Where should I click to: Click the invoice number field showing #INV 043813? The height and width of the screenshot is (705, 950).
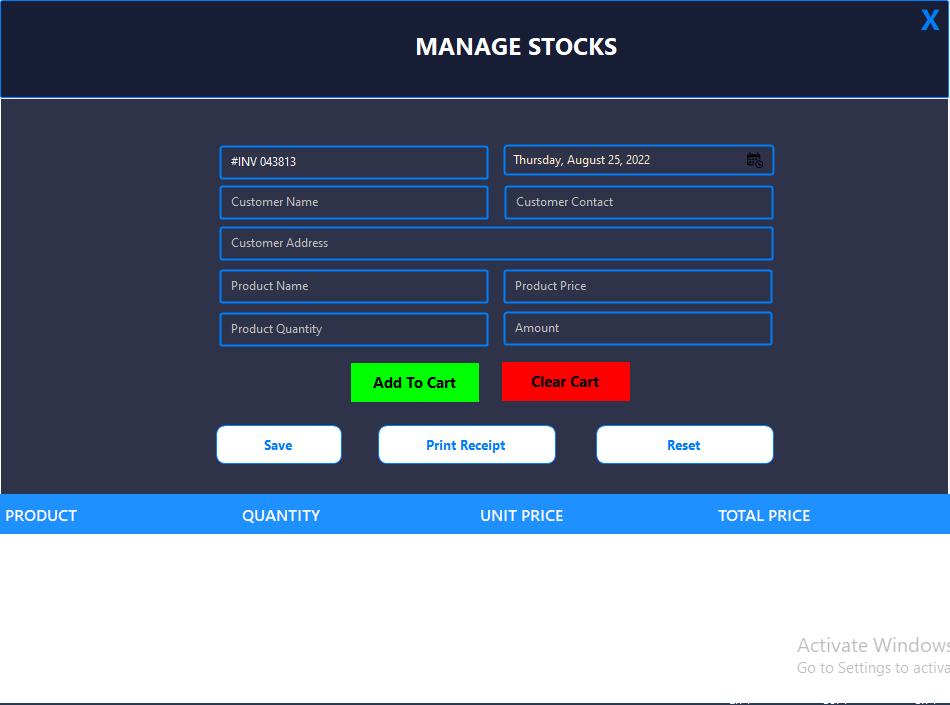click(353, 162)
